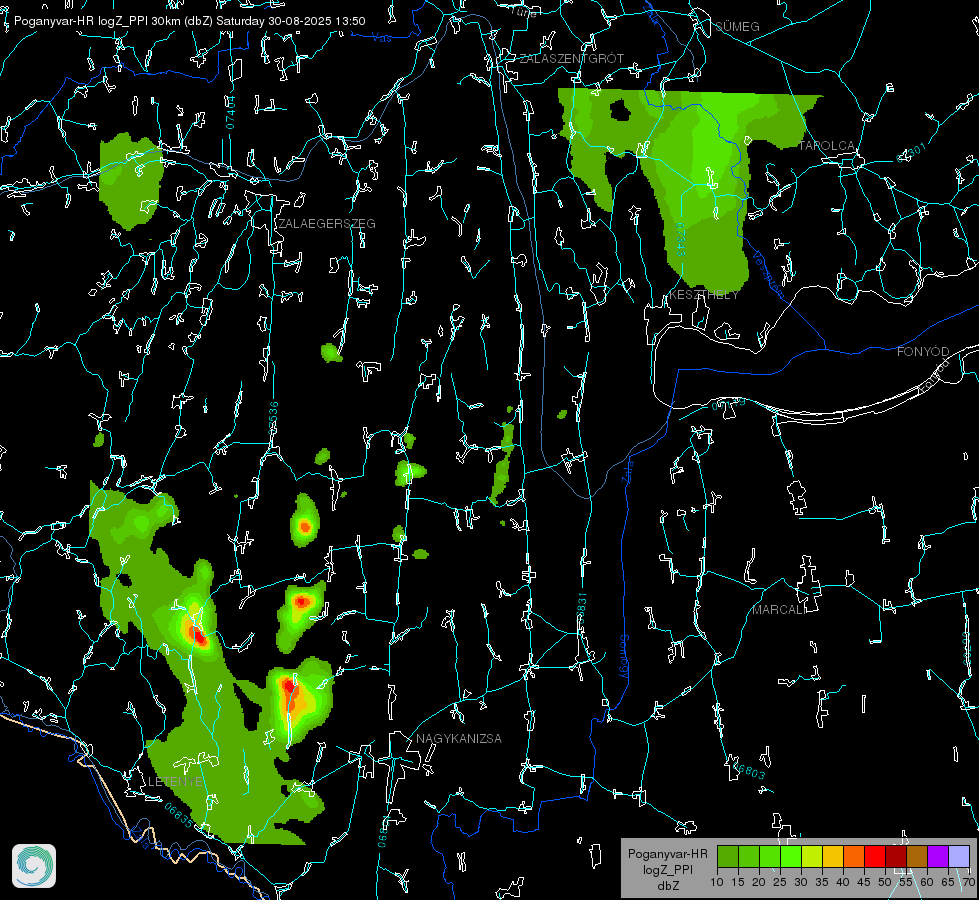
Task: Click the SÜMEG city label
Action: (737, 26)
